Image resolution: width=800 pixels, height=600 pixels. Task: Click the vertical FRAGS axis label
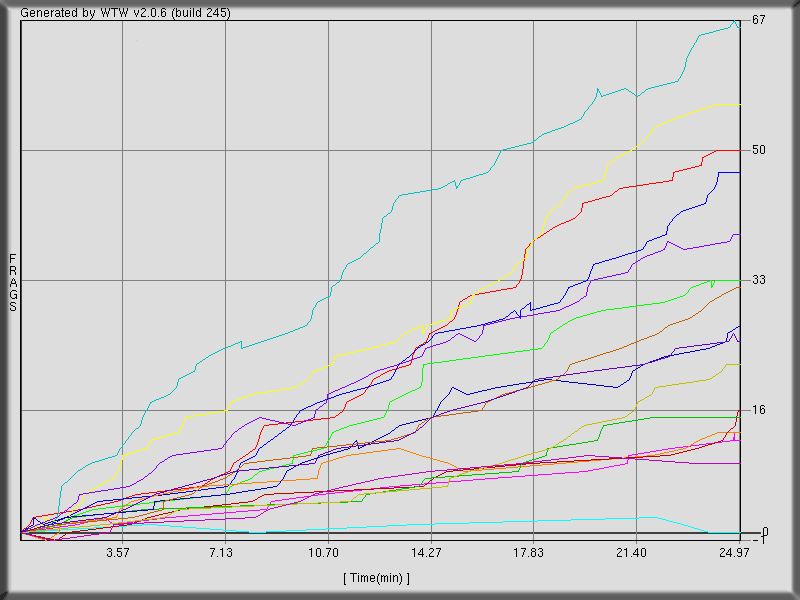pos(13,283)
